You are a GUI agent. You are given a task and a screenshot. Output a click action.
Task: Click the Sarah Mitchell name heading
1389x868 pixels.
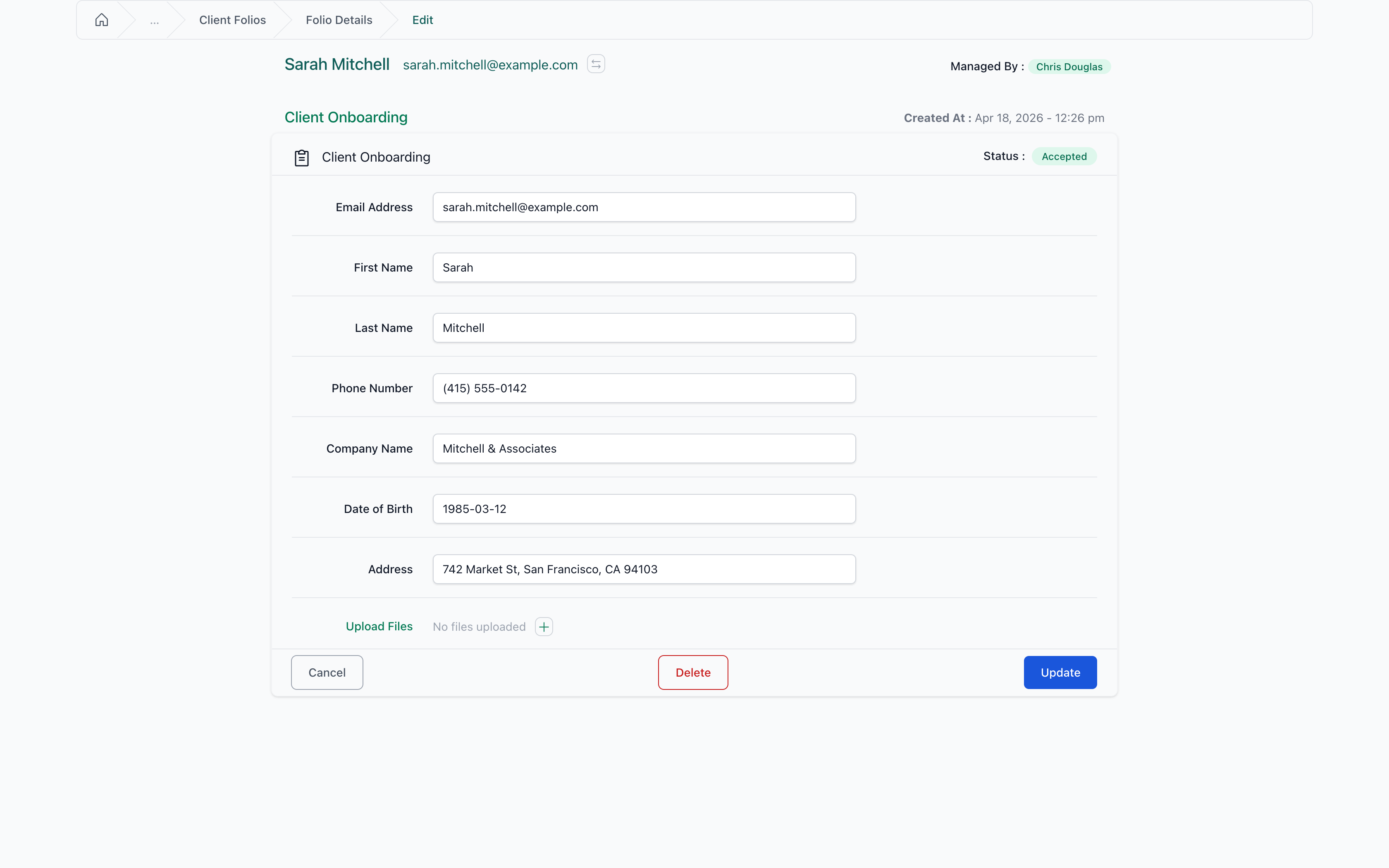tap(337, 64)
